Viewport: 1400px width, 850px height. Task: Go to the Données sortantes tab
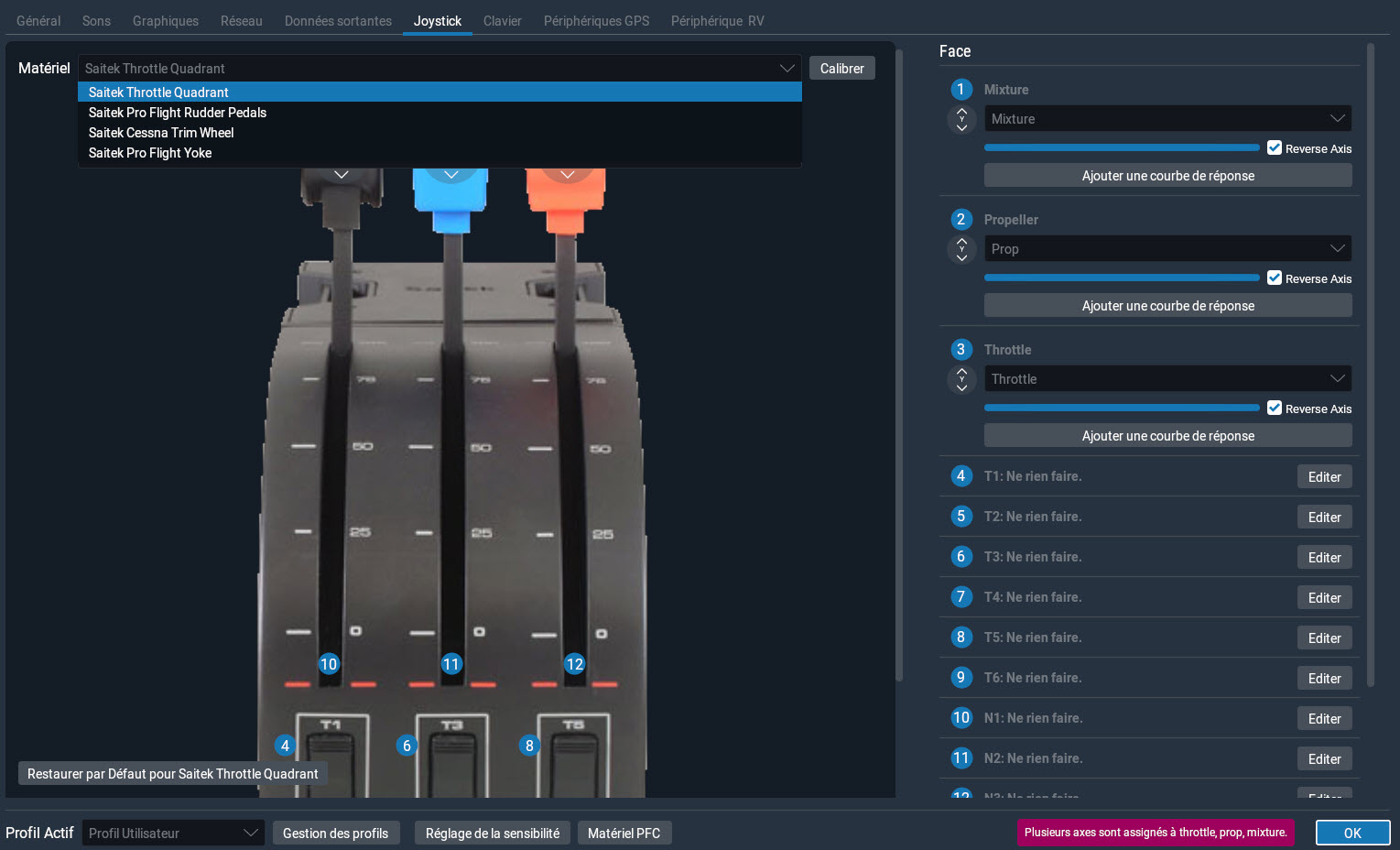(338, 21)
